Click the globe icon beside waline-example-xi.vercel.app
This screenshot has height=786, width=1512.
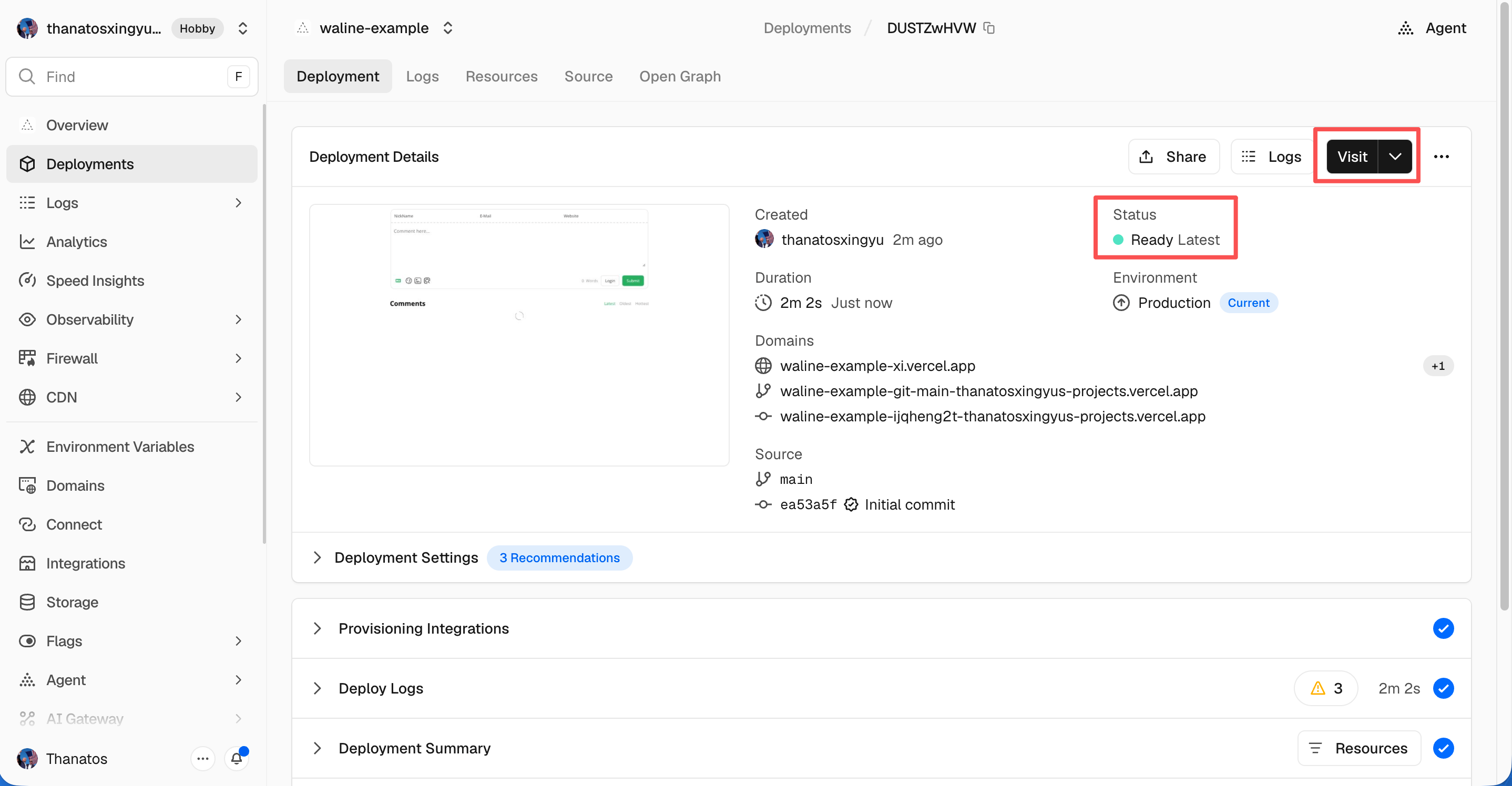coord(763,366)
